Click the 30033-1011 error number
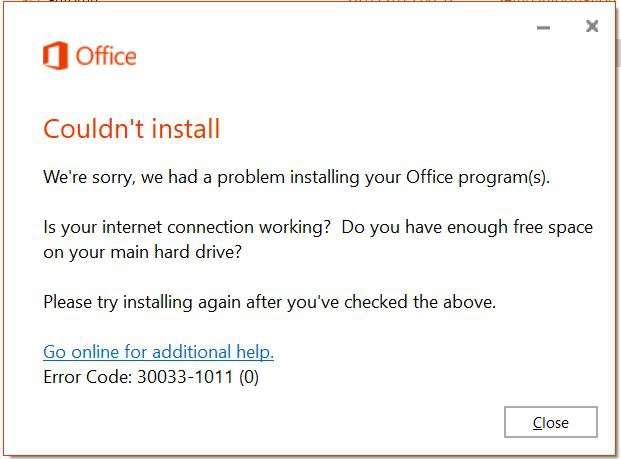 point(185,377)
